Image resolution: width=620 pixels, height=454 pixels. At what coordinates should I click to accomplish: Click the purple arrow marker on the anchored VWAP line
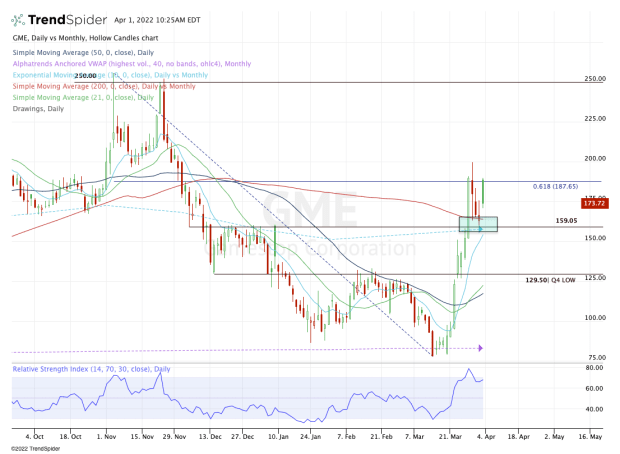coord(480,348)
